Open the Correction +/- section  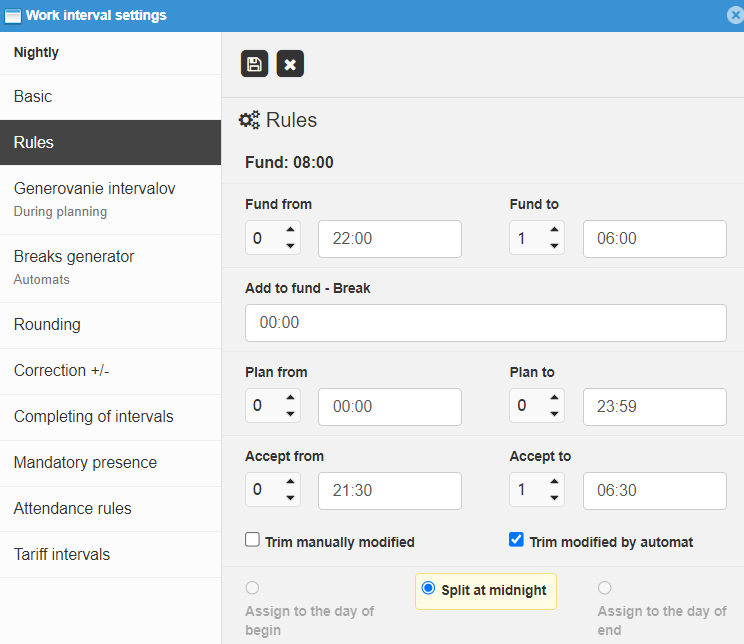[111, 371]
